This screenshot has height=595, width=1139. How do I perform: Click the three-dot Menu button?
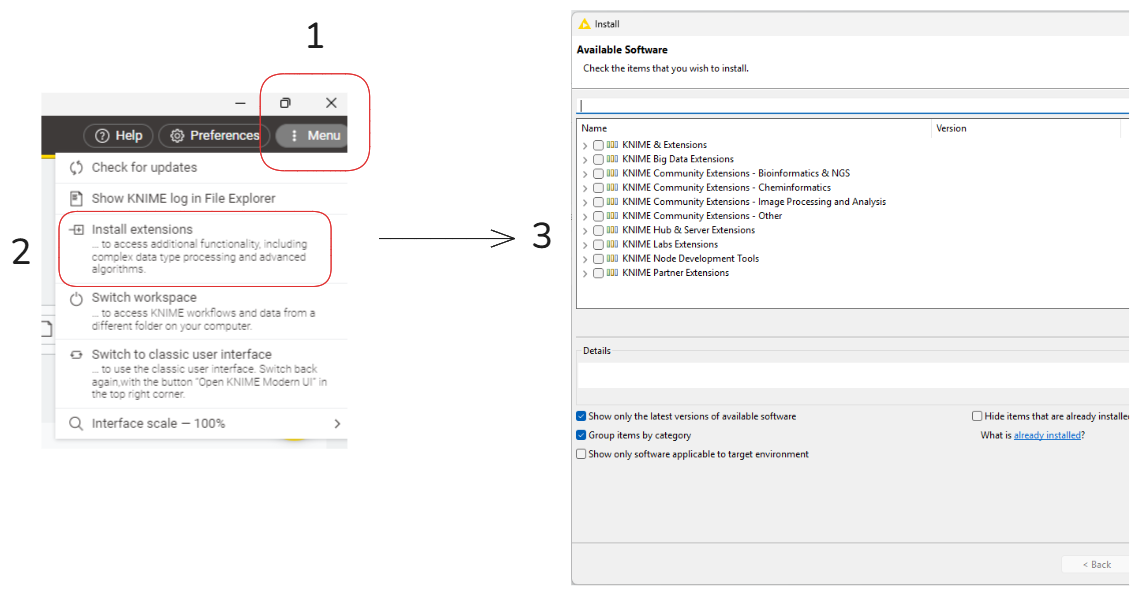pos(294,136)
